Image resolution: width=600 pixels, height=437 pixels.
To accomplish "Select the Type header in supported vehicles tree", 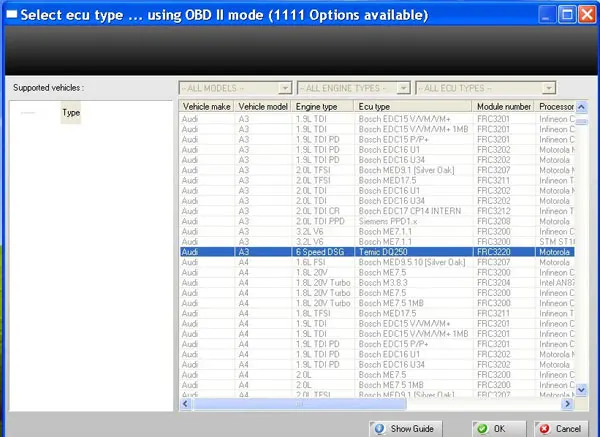I will (x=71, y=113).
